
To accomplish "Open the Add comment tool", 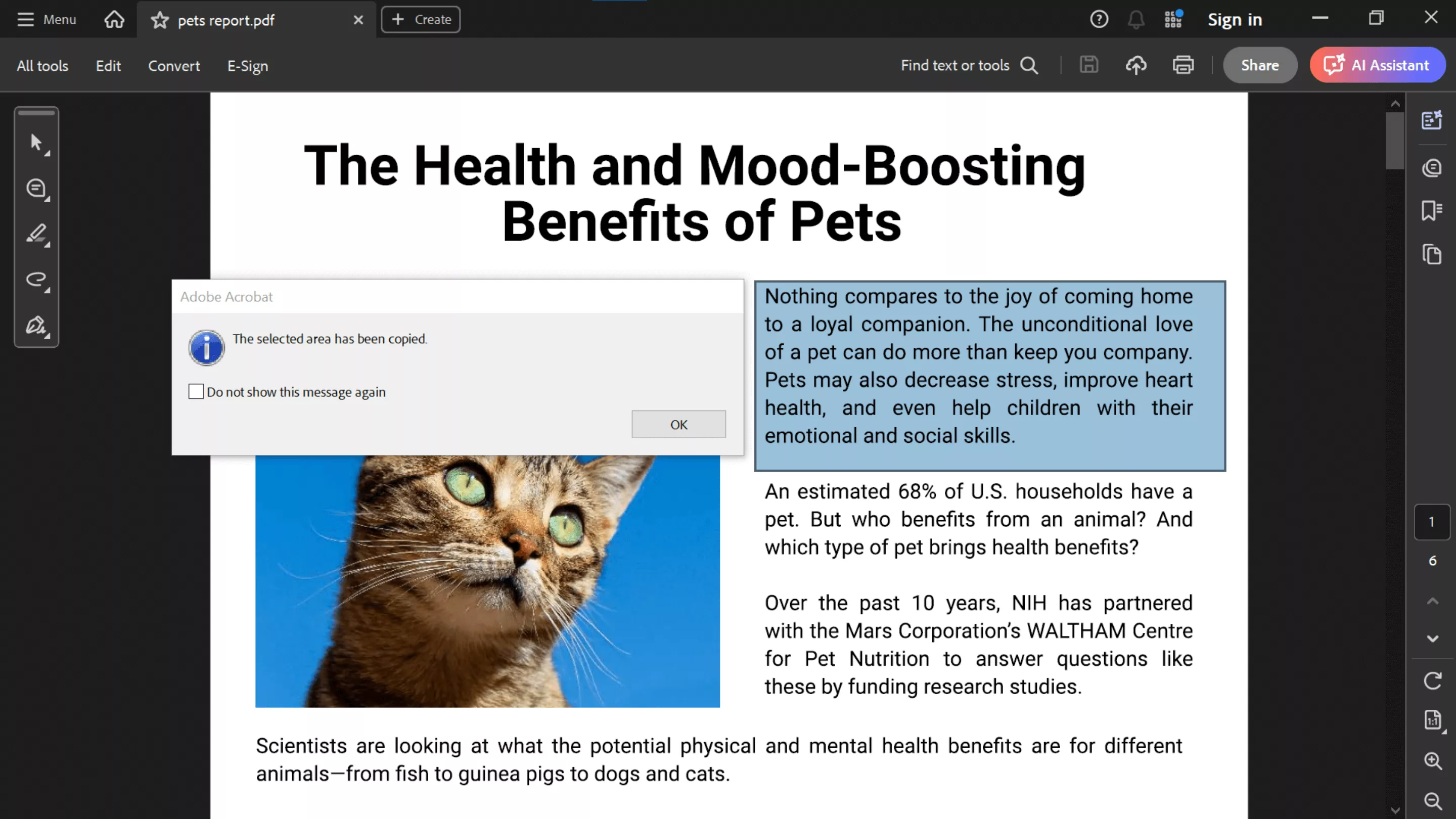I will click(x=36, y=188).
